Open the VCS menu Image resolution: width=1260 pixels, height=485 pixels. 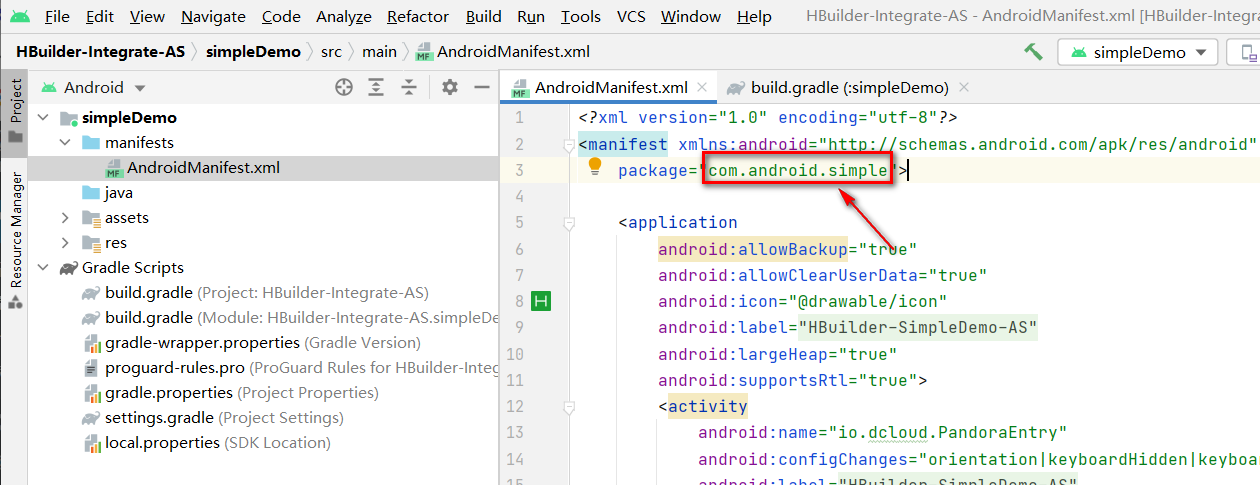(x=631, y=17)
